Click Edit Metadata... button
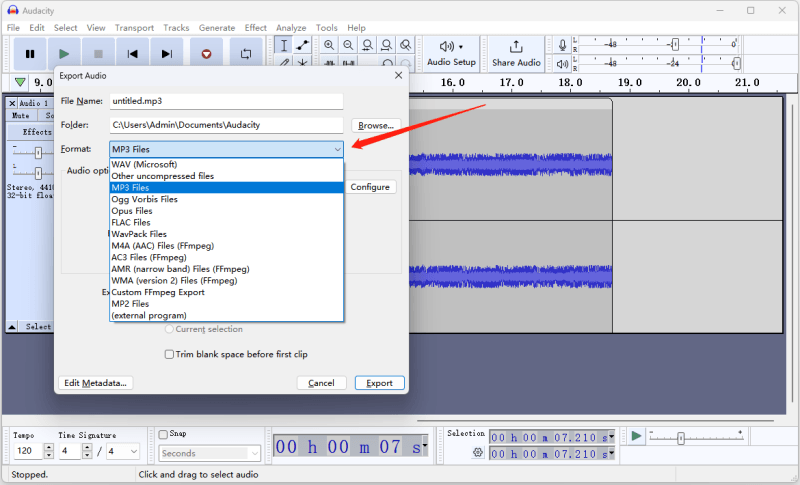800x485 pixels. point(95,383)
